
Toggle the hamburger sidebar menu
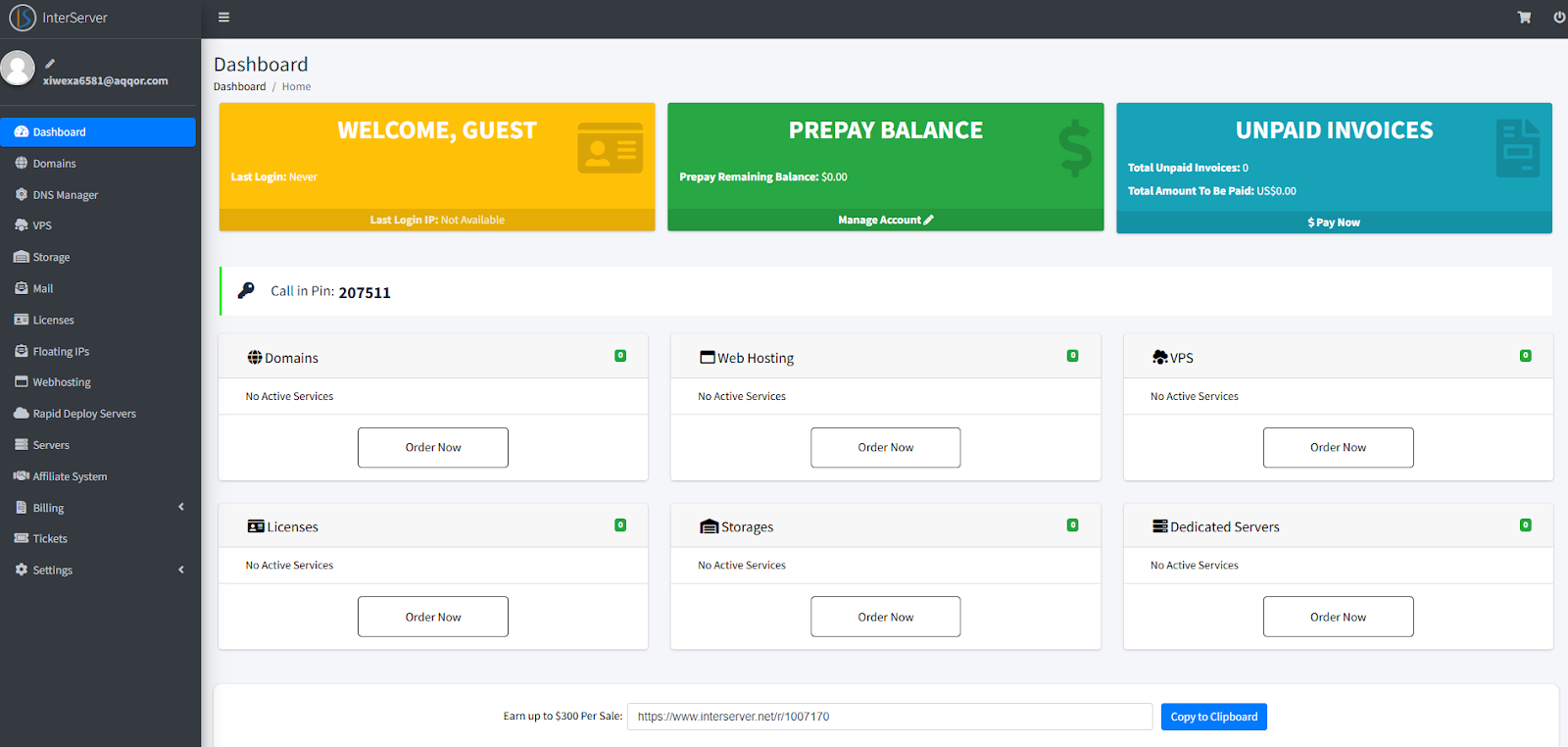(223, 17)
